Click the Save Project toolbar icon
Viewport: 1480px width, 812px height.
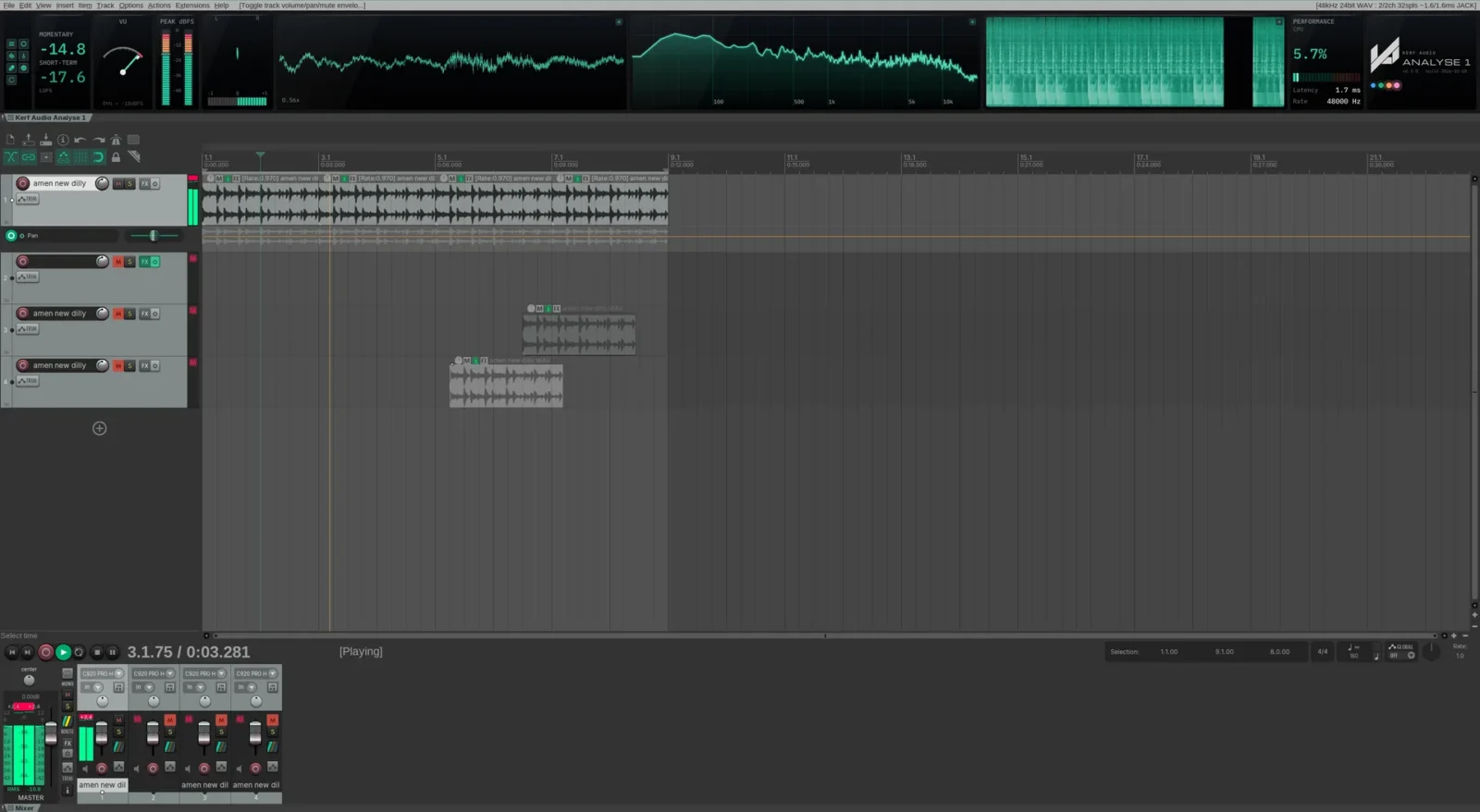coord(45,140)
